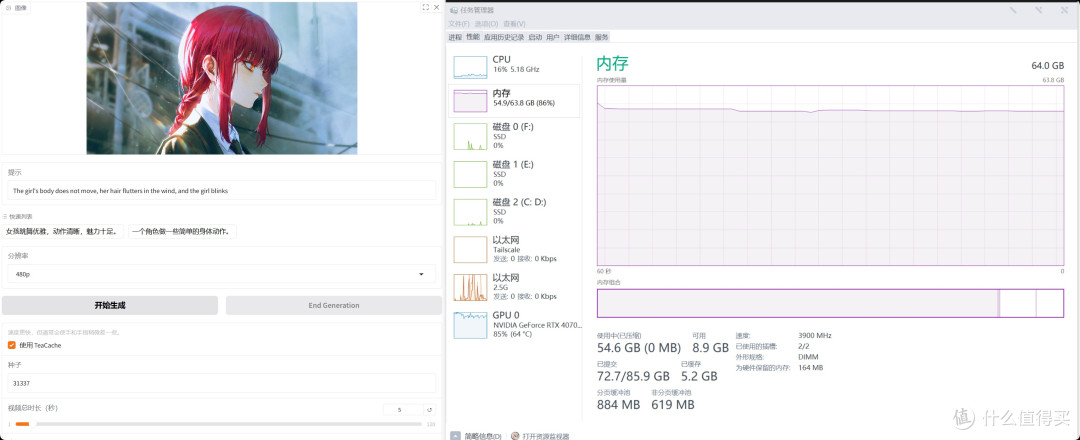Screen dimensions: 1080x440
Task: Switch to the 进程 tab
Action: click(x=455, y=37)
